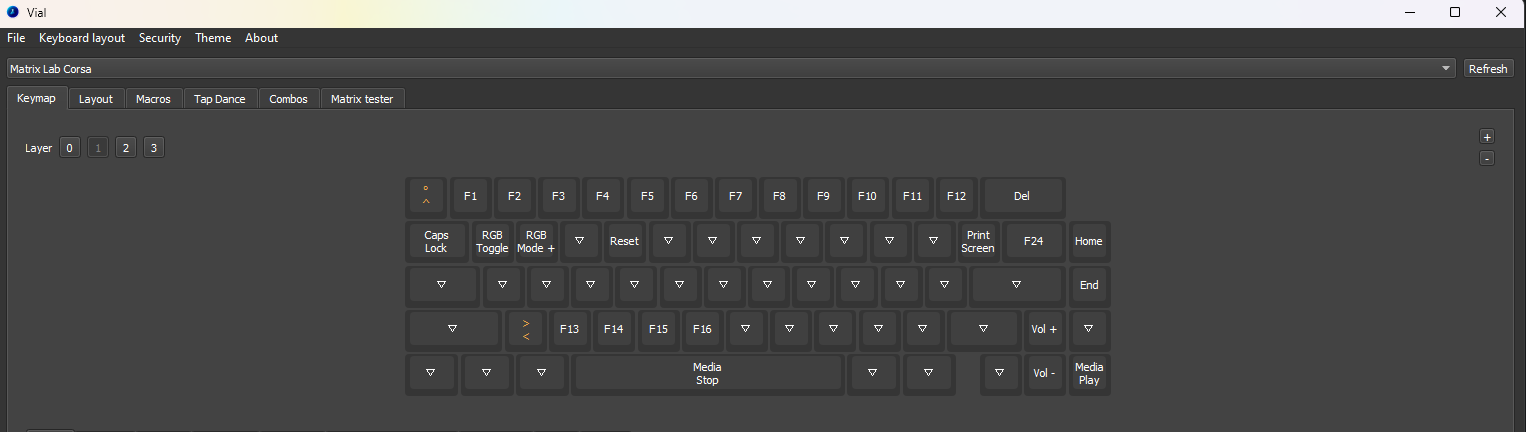Screen dimensions: 1526x432
Task: Minimize the Vial window
Action: point(1409,12)
